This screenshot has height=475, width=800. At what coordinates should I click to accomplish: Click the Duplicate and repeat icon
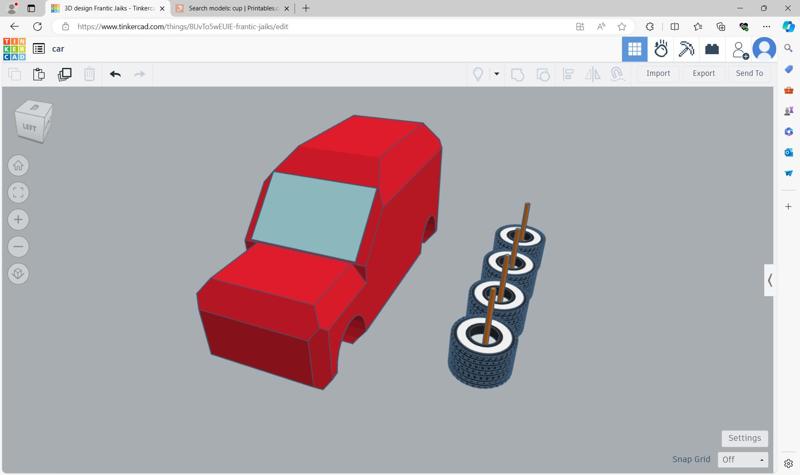click(65, 74)
